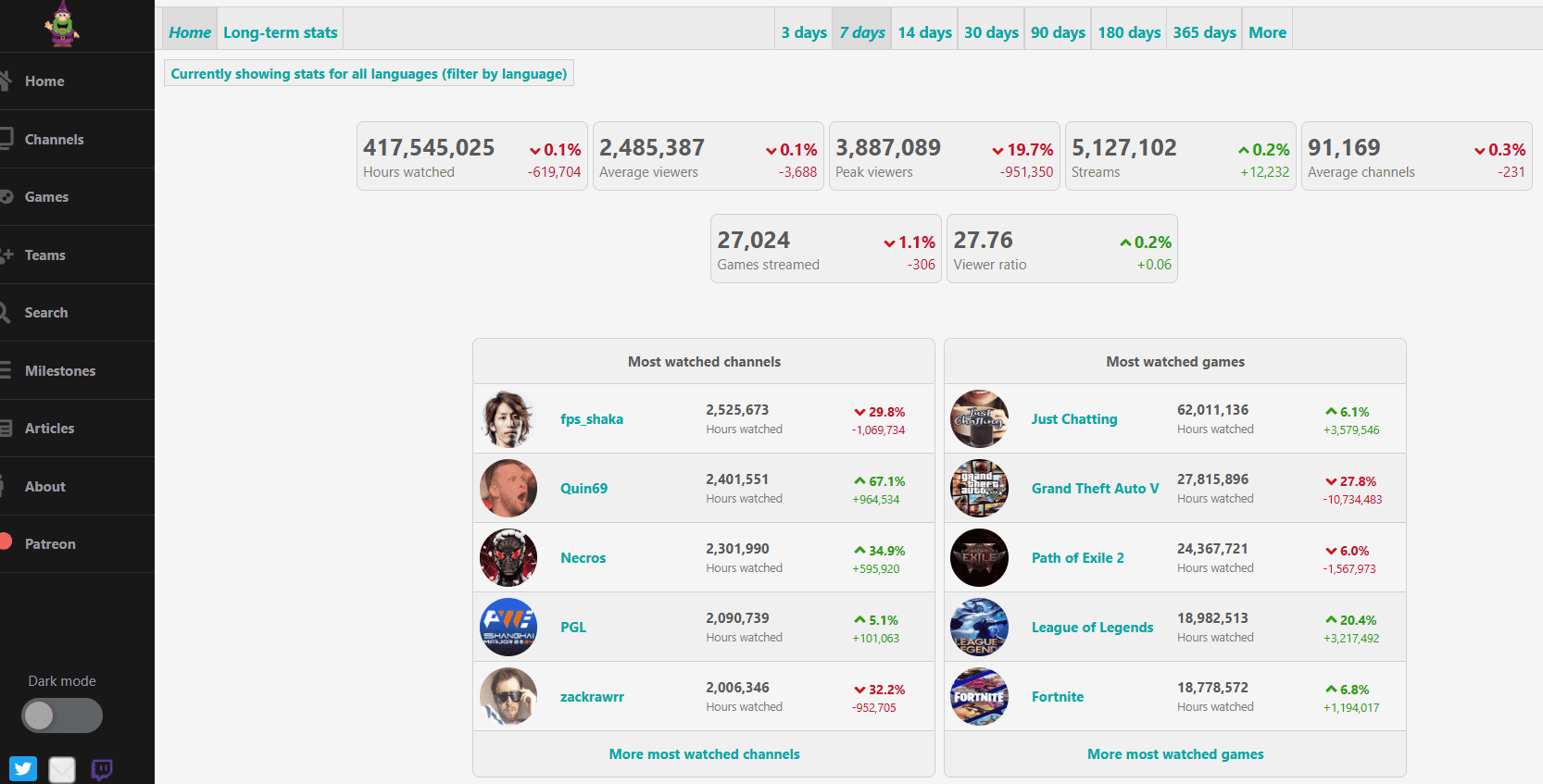Viewport: 1543px width, 784px height.
Task: Click Grand Theft Auto V's 27.8% decrease figure
Action: (1351, 481)
